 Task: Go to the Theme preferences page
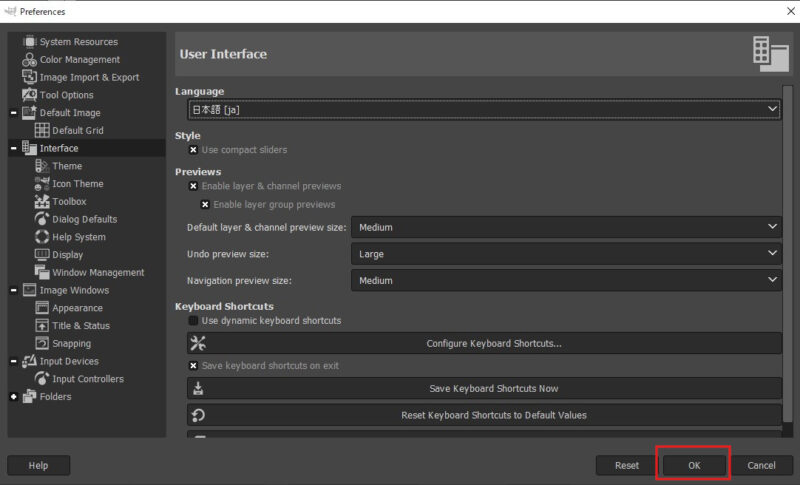(67, 166)
